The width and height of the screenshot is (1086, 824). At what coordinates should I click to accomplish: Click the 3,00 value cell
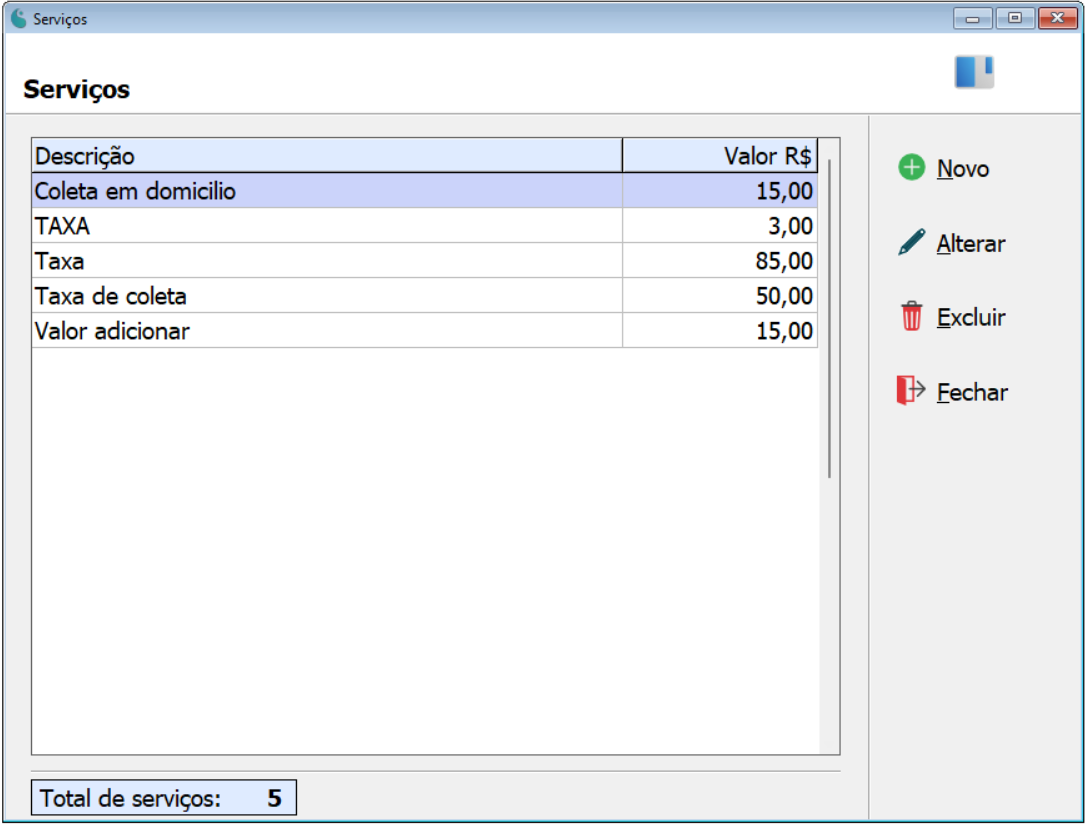click(720, 226)
